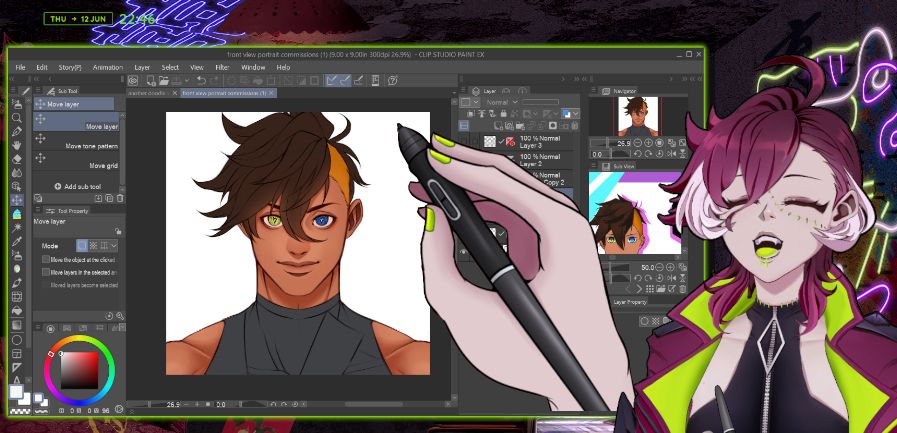Click the Navigator preview thumbnail
897x433 pixels.
coord(637,117)
